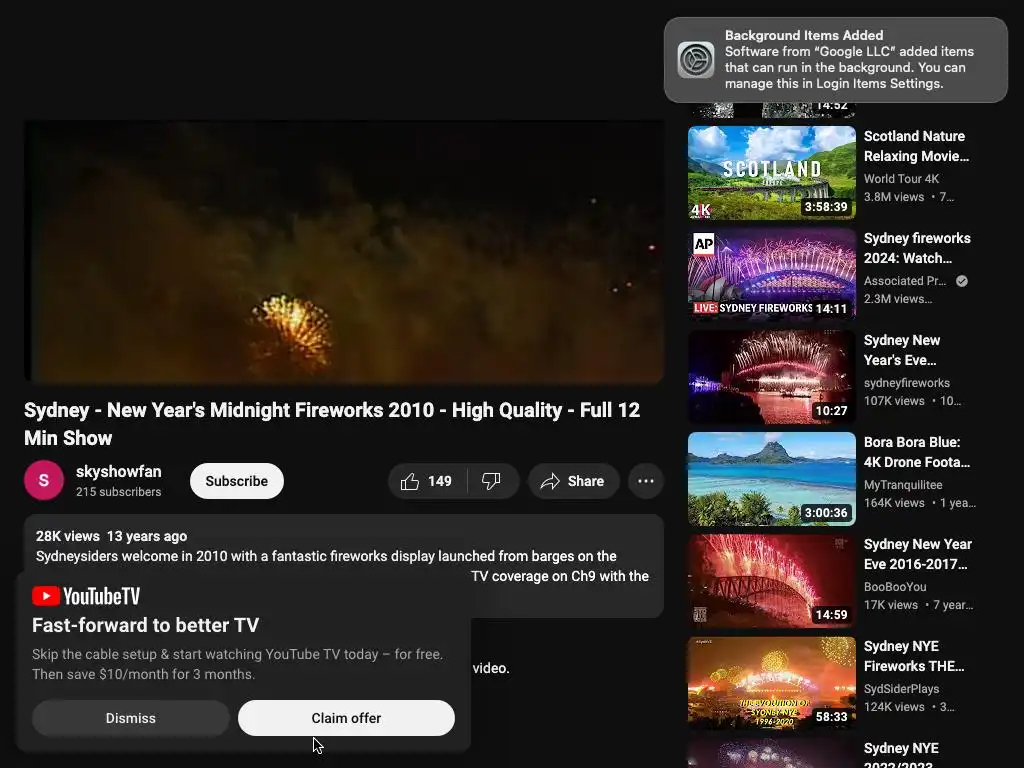Dismiss the YouTube TV offer
The width and height of the screenshot is (1024, 768).
131,718
